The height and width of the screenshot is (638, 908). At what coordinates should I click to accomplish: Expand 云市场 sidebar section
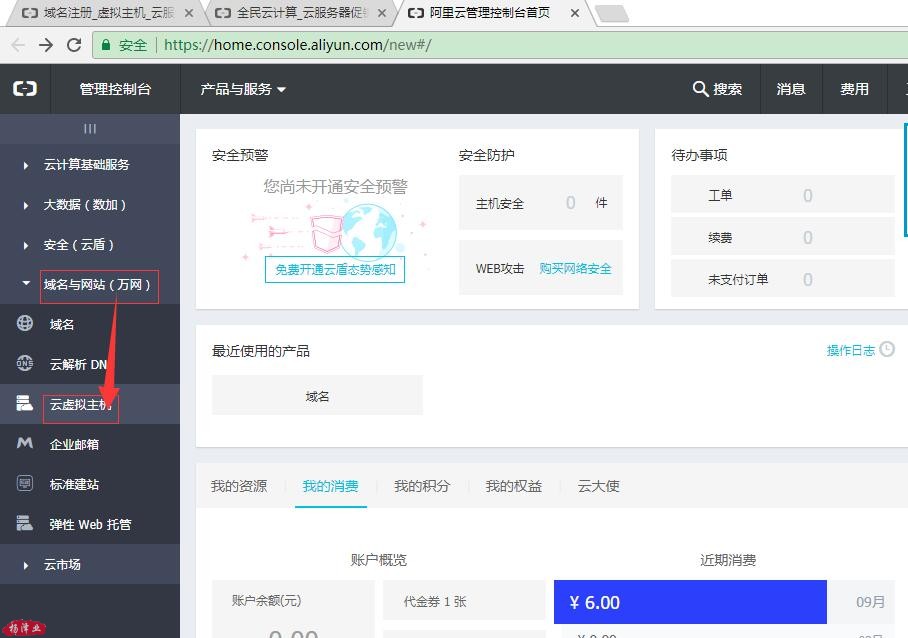click(90, 564)
